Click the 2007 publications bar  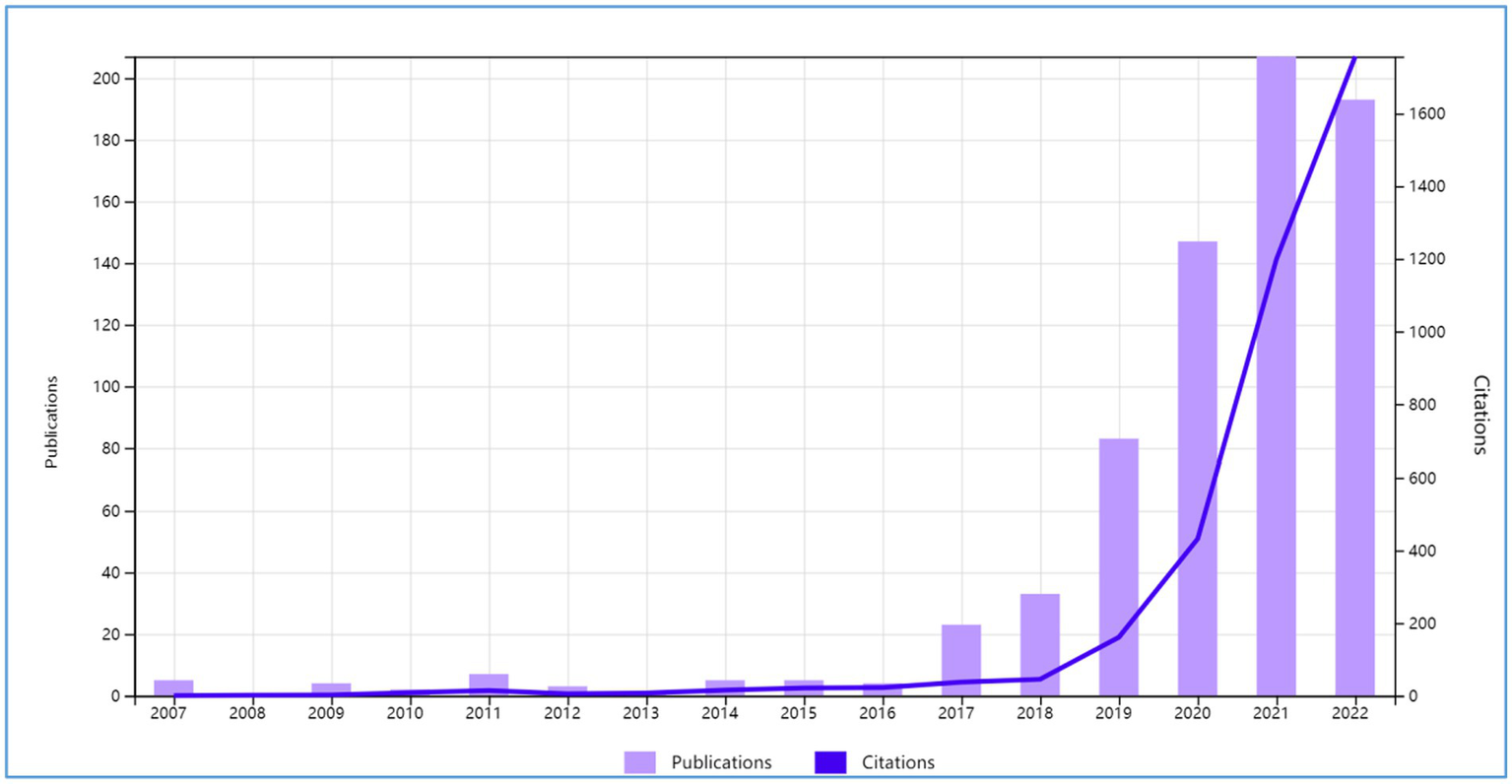[173, 686]
